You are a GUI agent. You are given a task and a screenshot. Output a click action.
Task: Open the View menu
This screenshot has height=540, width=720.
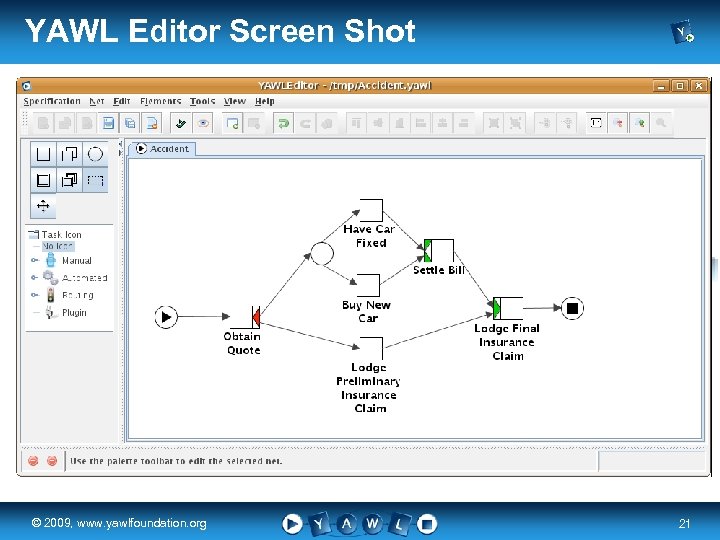[235, 101]
